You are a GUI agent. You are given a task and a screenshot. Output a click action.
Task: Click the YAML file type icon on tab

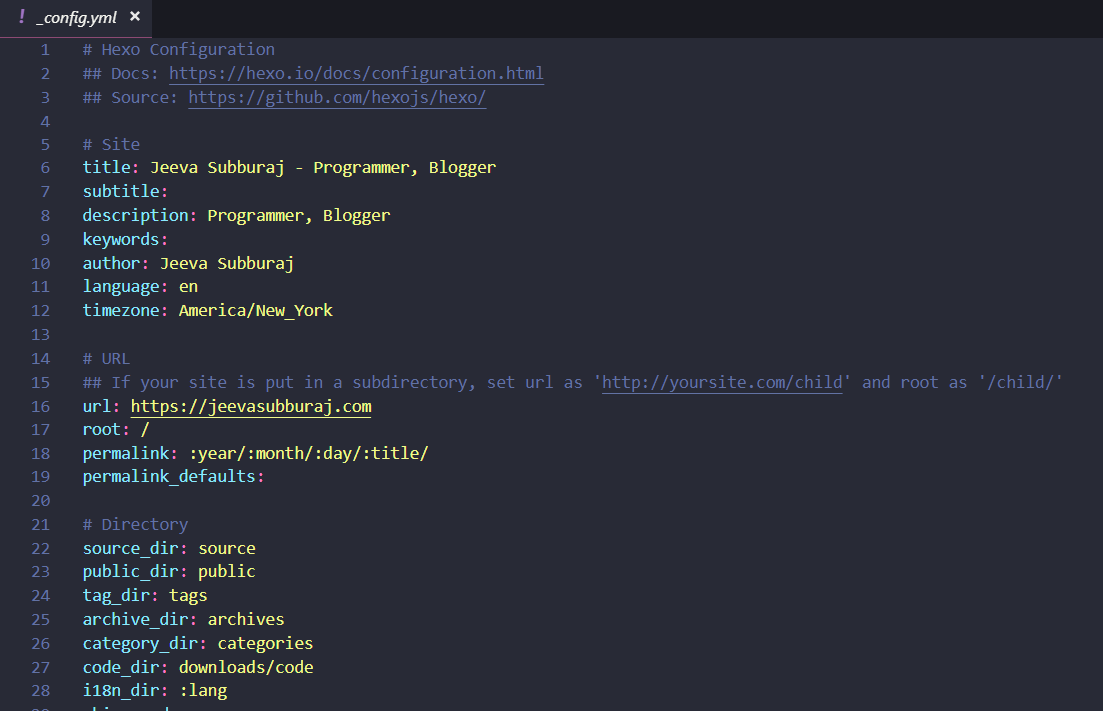click(x=22, y=17)
